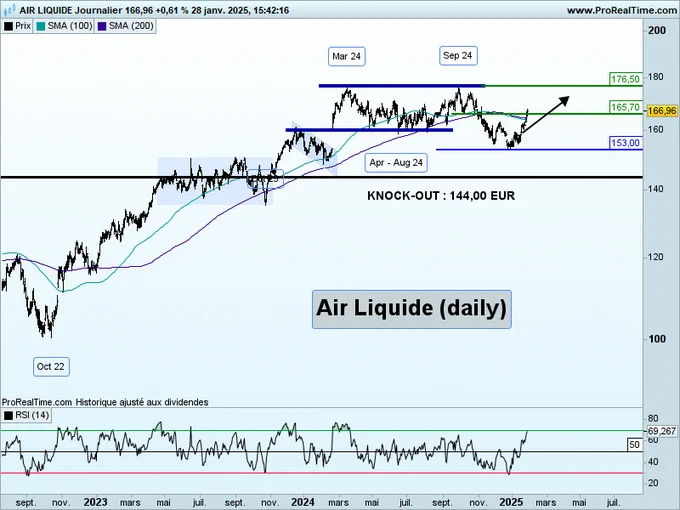680x510 pixels.
Task: Click the juil. label at the axis's right end
Action: point(612,503)
